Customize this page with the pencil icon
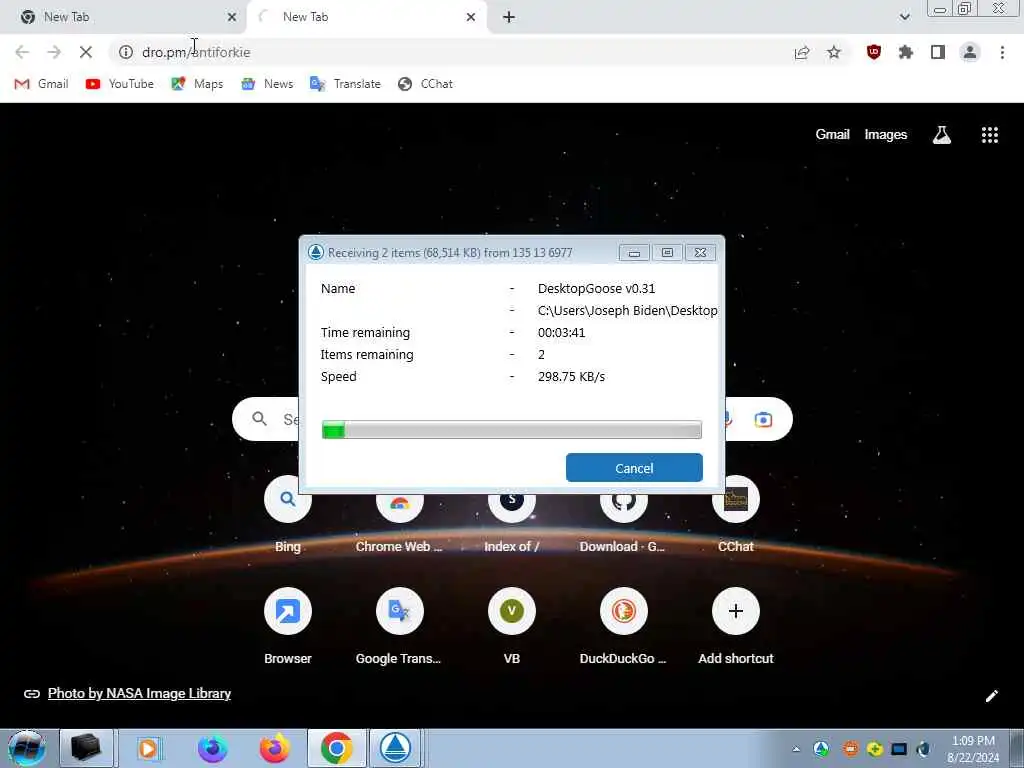The image size is (1024, 768). pos(991,696)
